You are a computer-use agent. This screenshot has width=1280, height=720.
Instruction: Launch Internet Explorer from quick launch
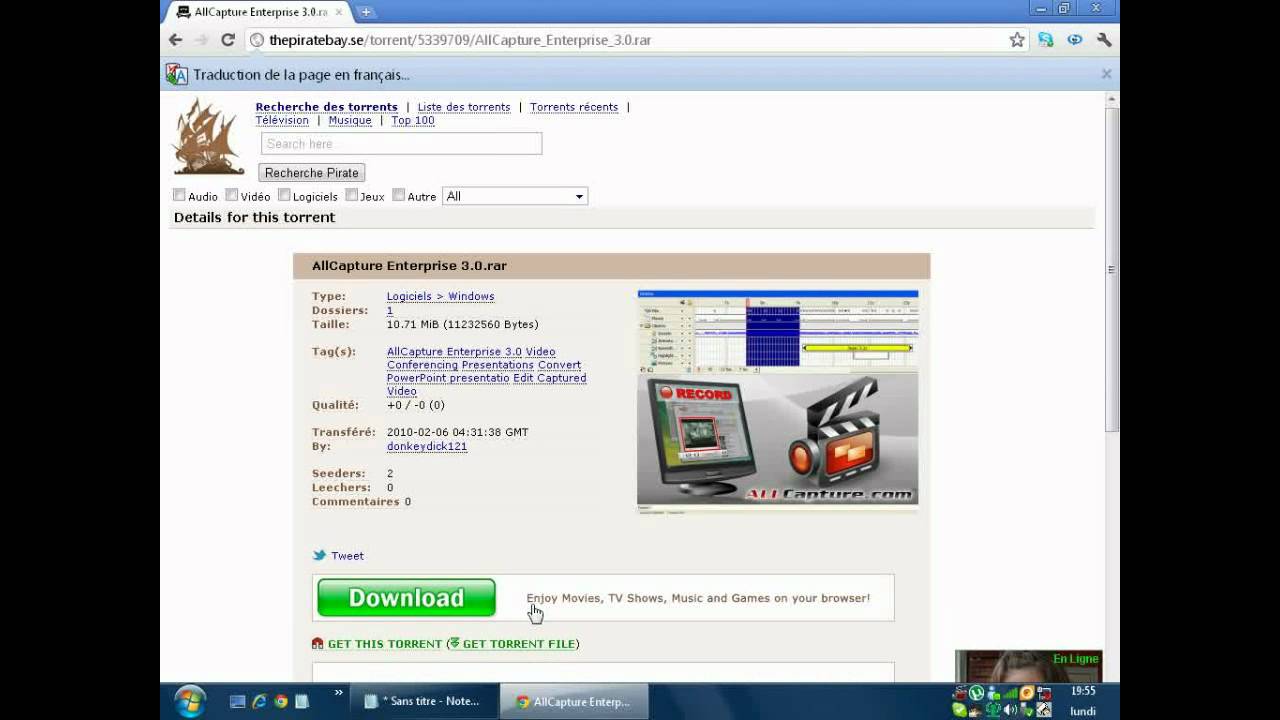coord(259,702)
